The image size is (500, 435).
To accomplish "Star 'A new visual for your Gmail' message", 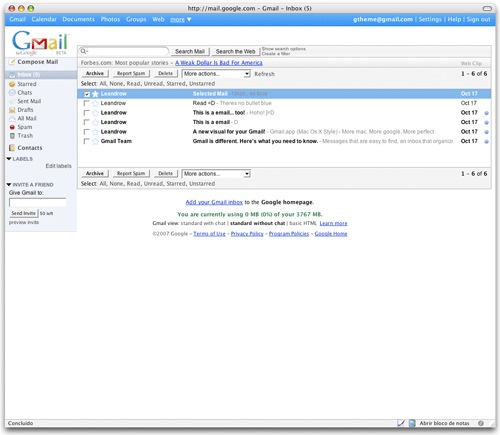I will tap(95, 132).
